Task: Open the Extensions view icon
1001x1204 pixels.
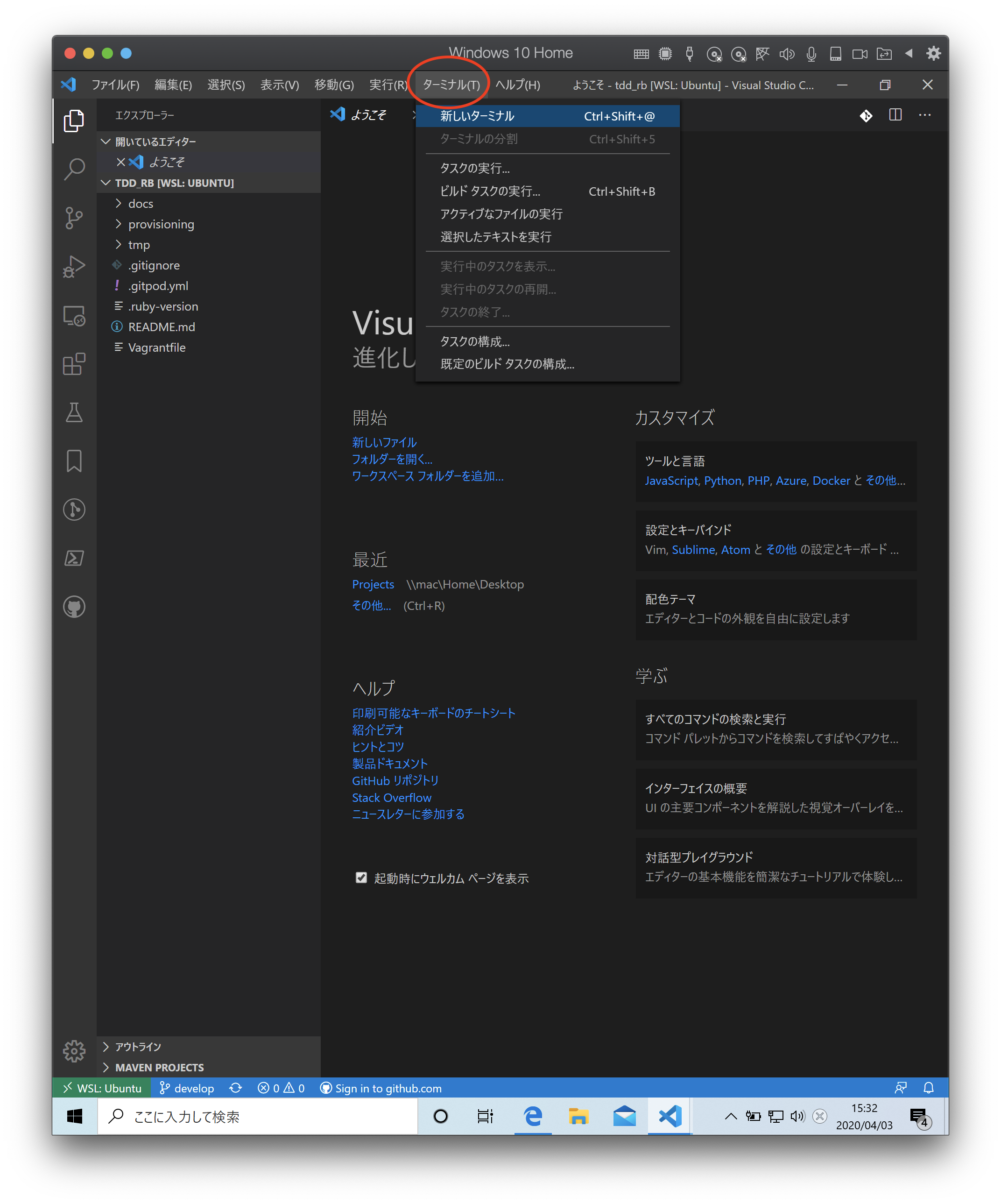Action: [x=74, y=364]
